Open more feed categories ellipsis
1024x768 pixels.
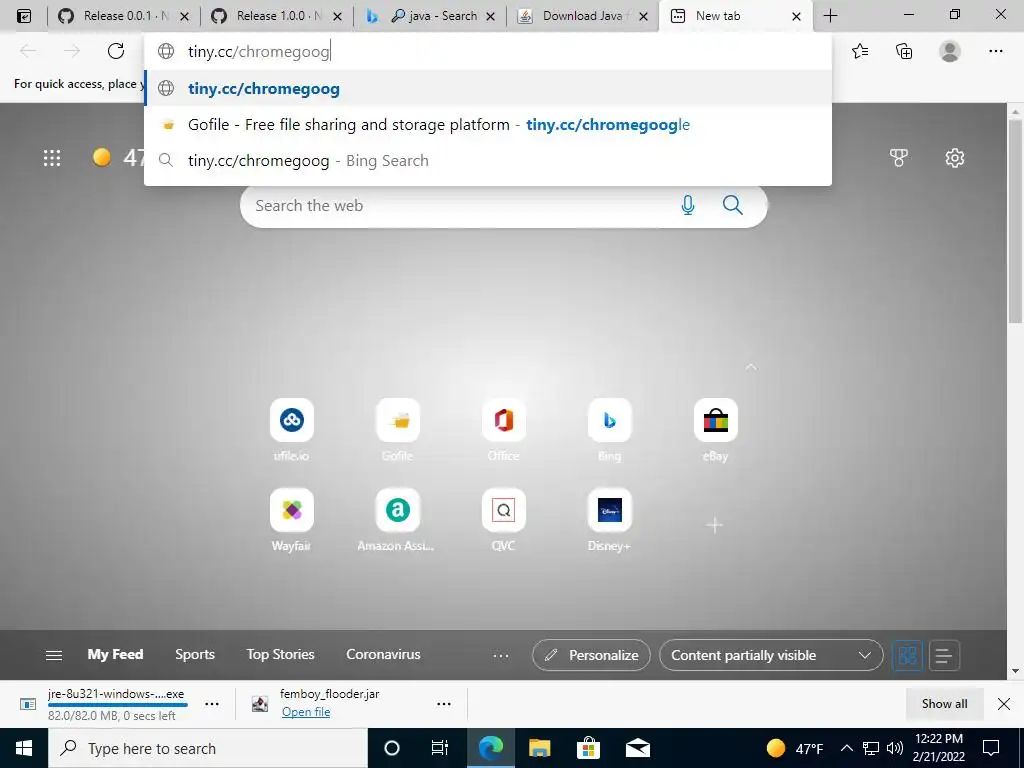click(501, 655)
